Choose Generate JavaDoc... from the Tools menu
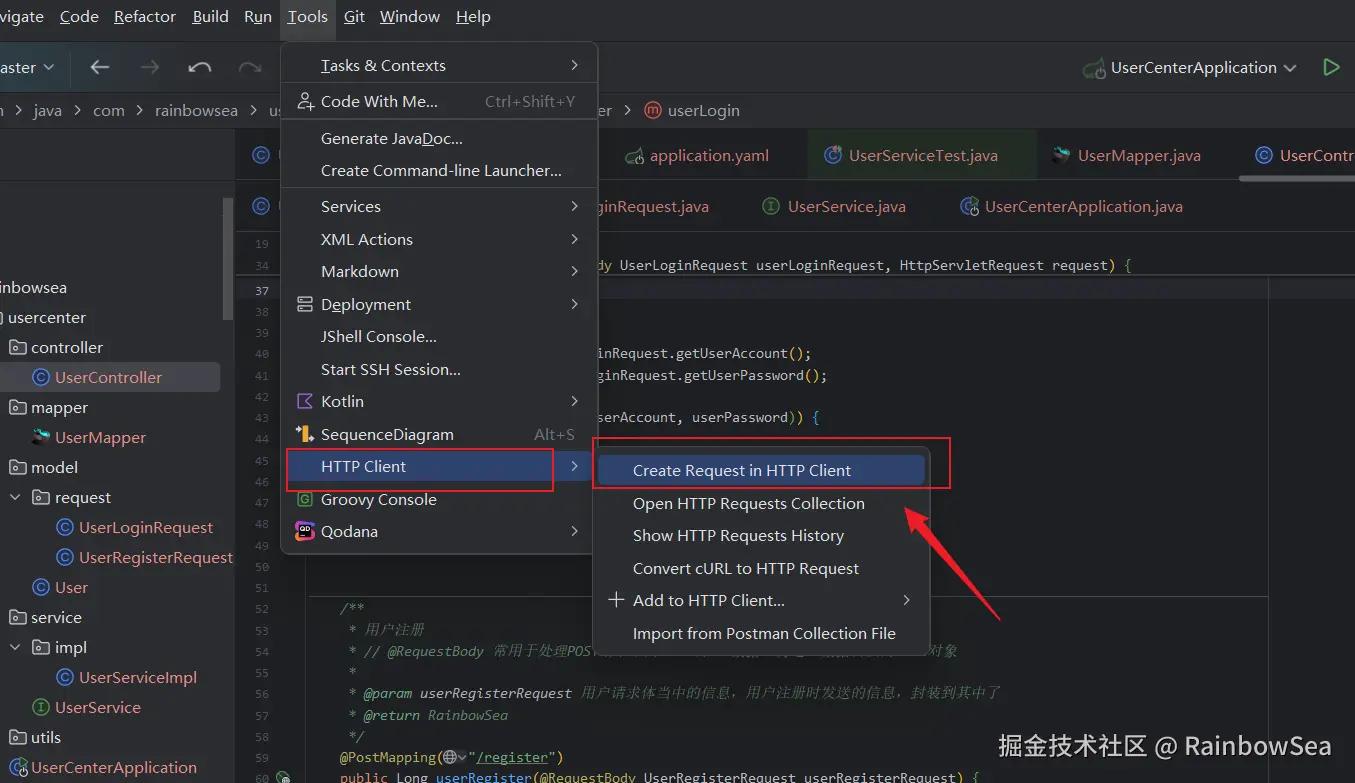 pos(440,138)
